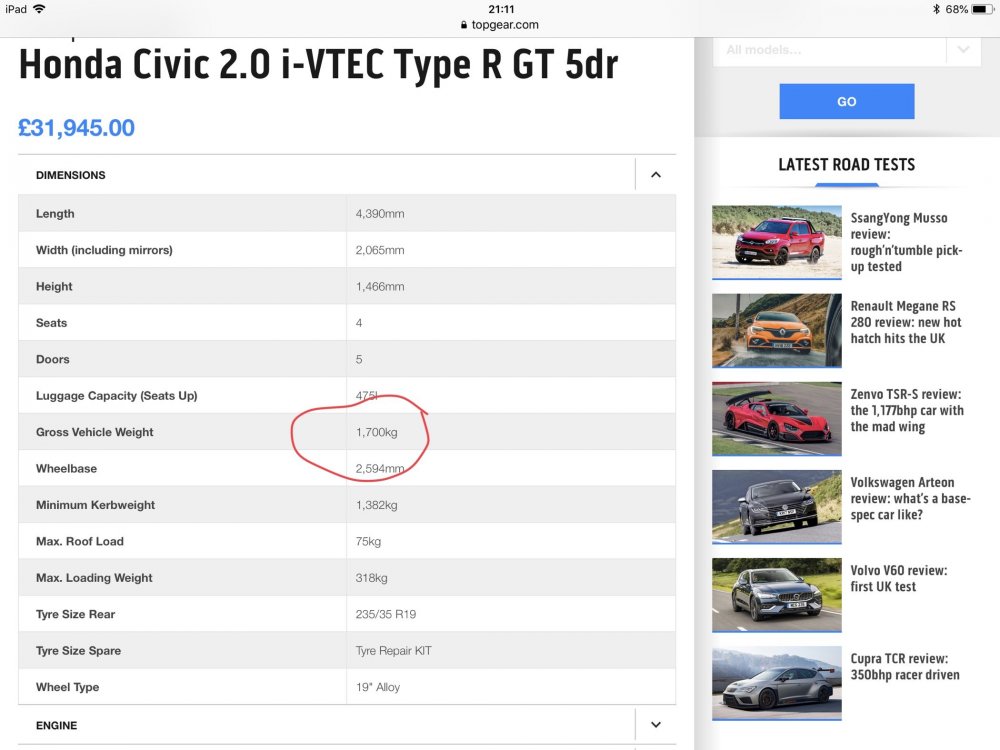Open the Renault Megane RS thumbnail
1000x750 pixels.
point(777,330)
